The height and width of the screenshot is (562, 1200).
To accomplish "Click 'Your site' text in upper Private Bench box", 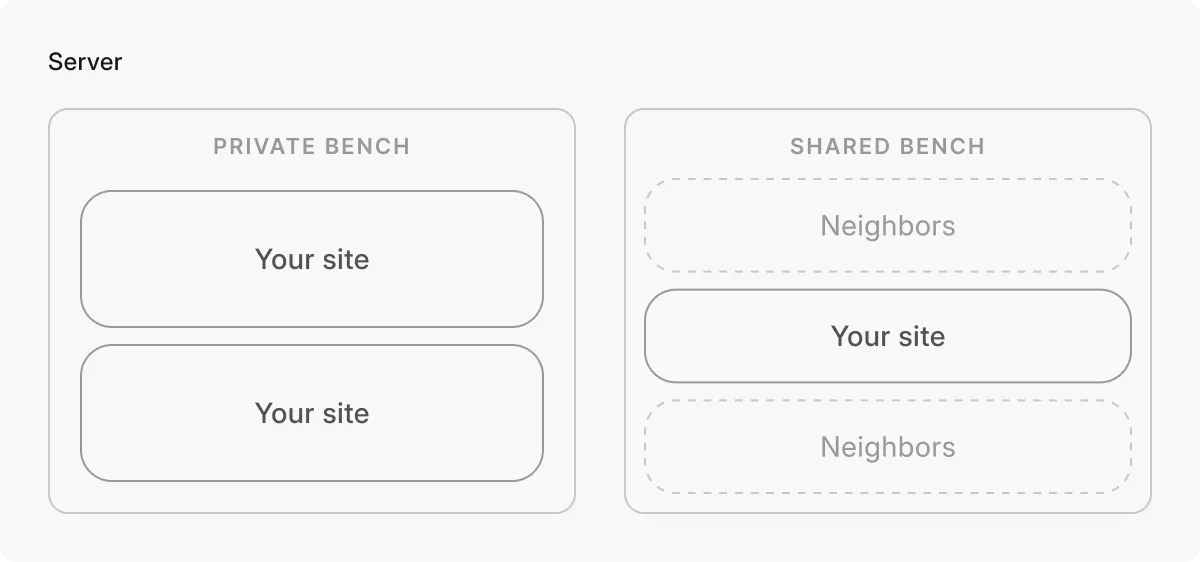I will (x=312, y=259).
